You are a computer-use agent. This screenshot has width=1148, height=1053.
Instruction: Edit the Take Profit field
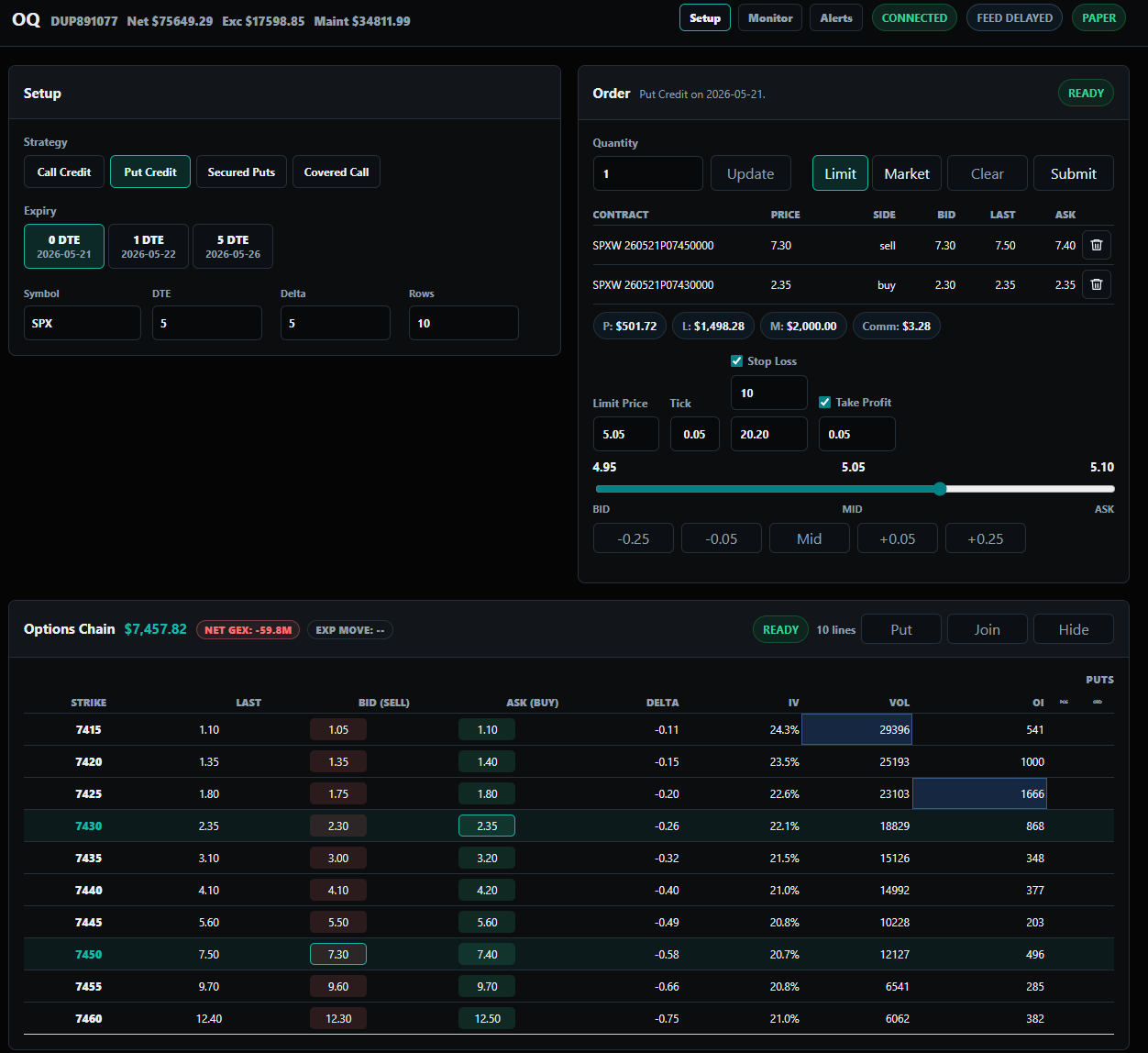click(857, 434)
